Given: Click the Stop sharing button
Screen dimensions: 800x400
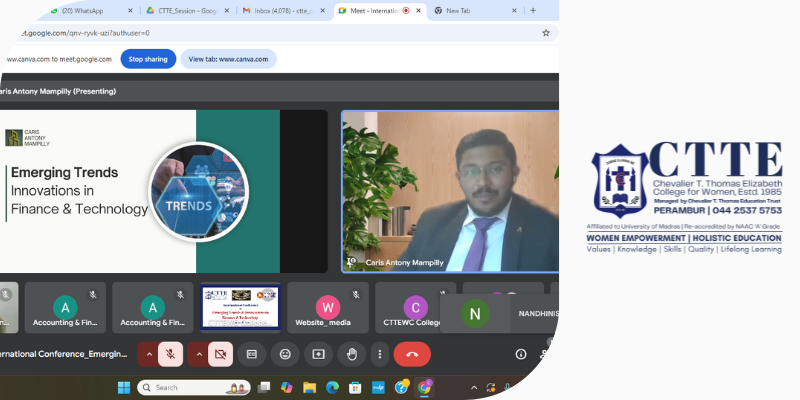Looking at the screenshot, I should pos(148,59).
